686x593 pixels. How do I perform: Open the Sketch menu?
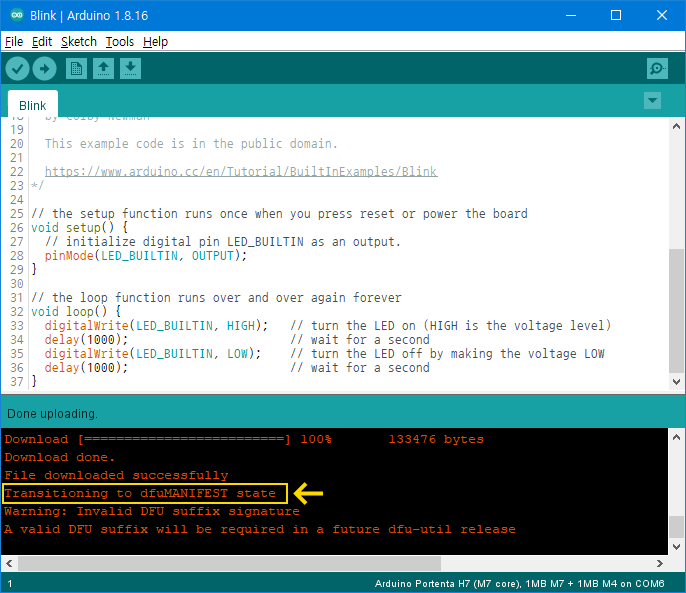coord(79,42)
